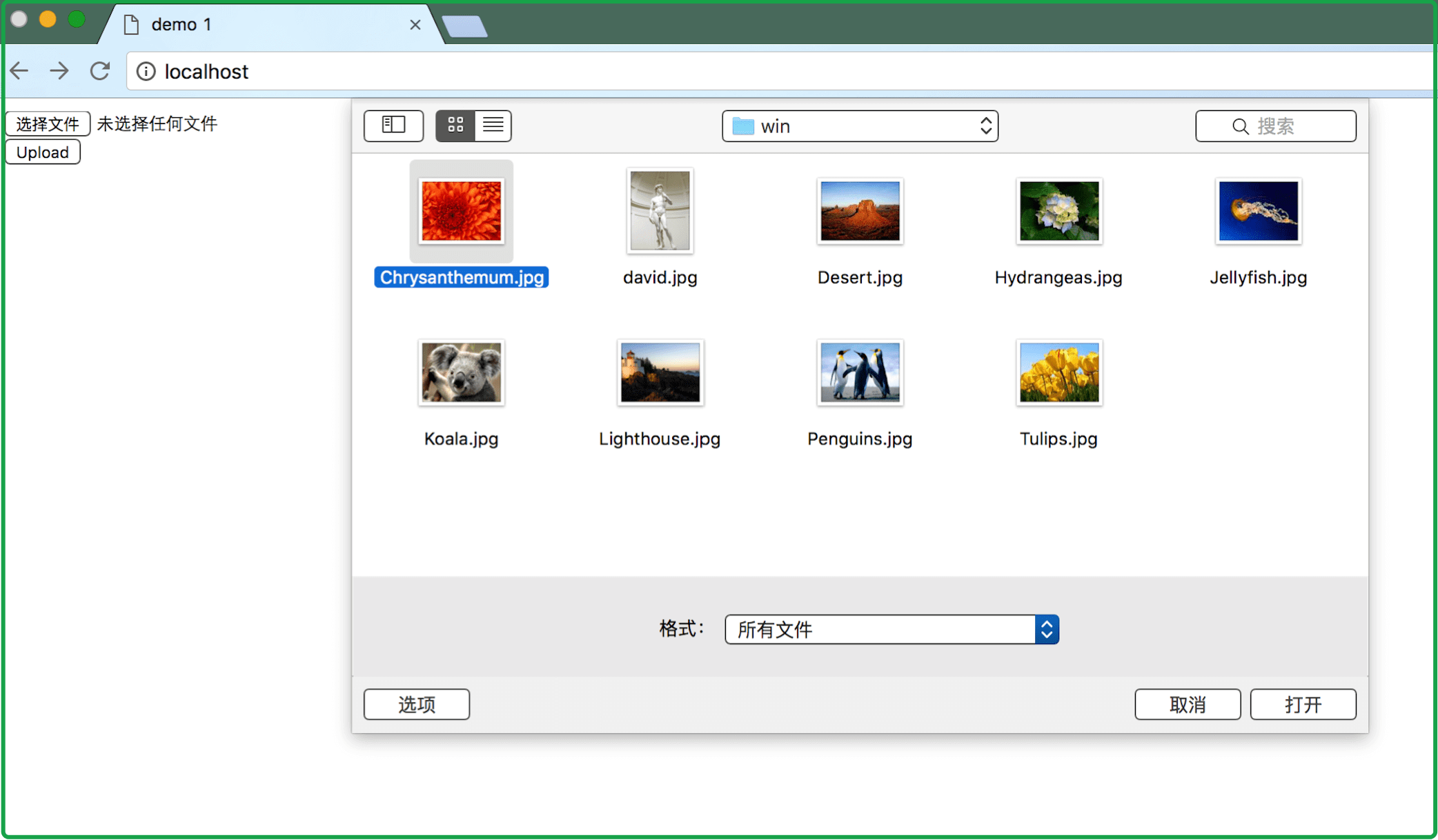Click the 选项 options button

[x=417, y=704]
